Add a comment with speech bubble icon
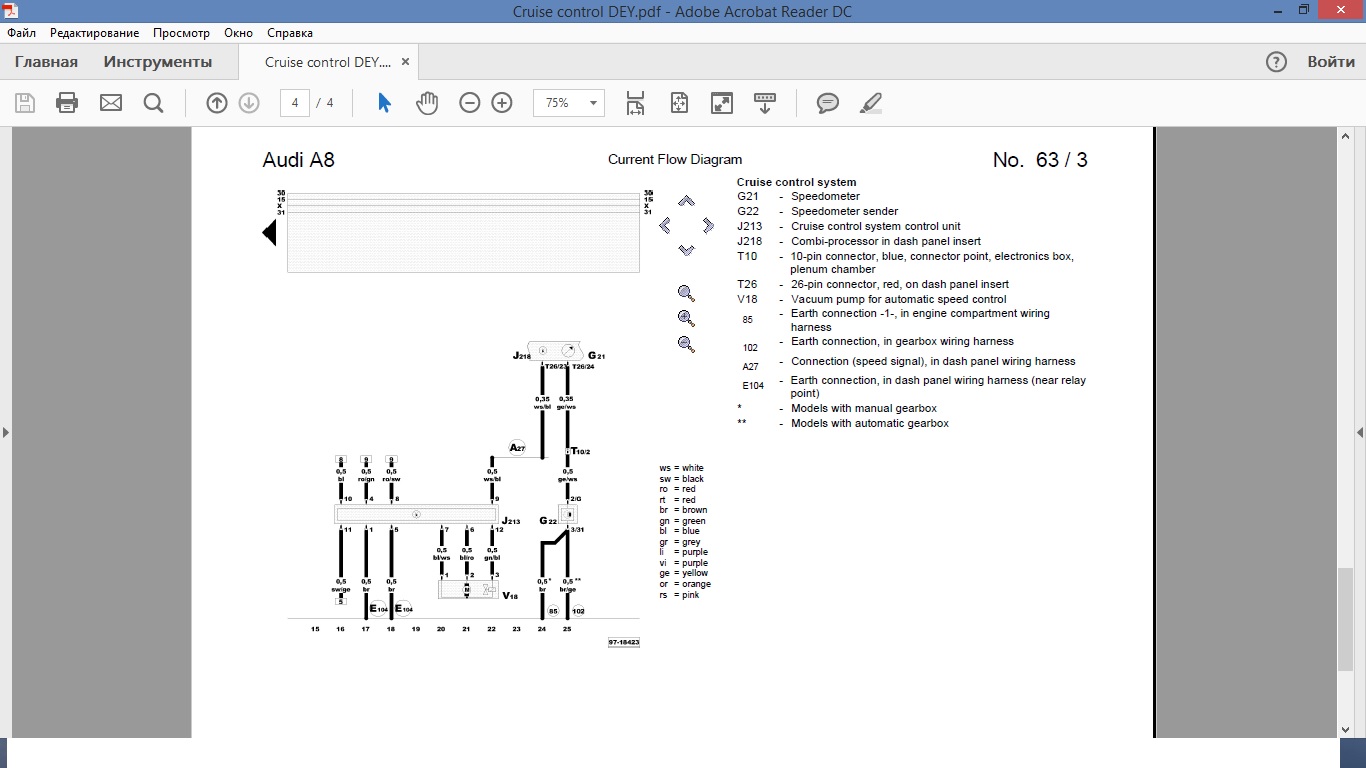The image size is (1366, 768). 828,103
